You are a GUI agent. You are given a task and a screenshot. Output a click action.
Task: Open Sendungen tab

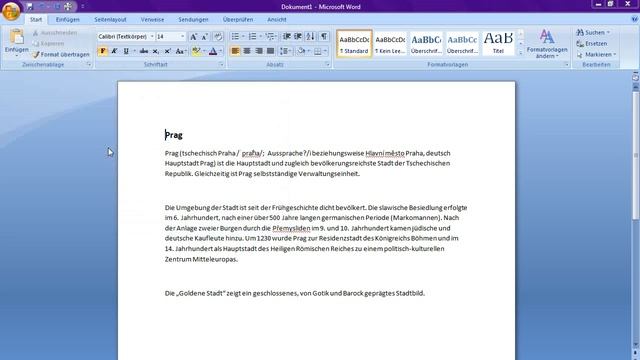tap(193, 20)
